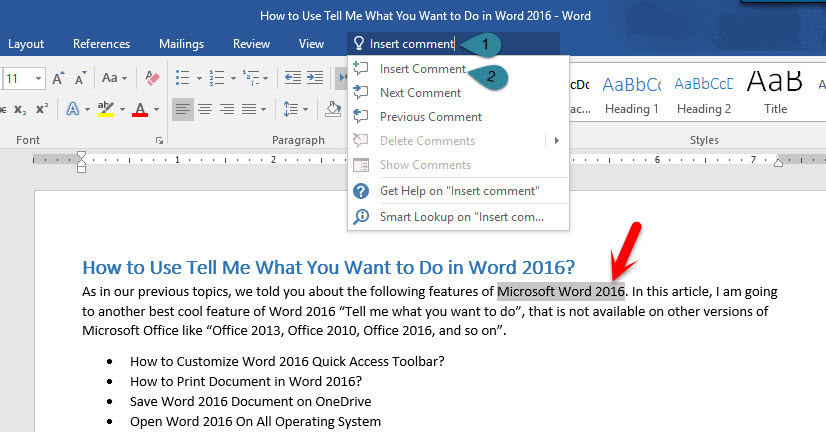826x432 pixels.
Task: Apply the Title style
Action: pos(775,95)
